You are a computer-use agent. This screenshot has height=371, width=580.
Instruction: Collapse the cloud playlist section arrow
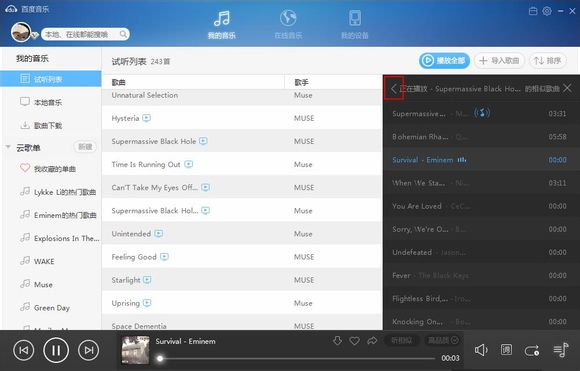pos(8,147)
